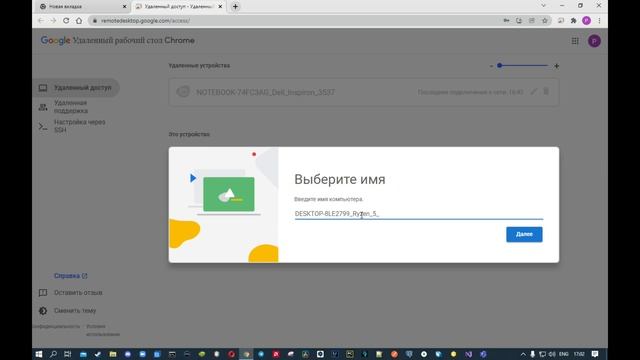Close the Удаленный доступ tab
This screenshot has width=640, height=360.
(220, 7)
